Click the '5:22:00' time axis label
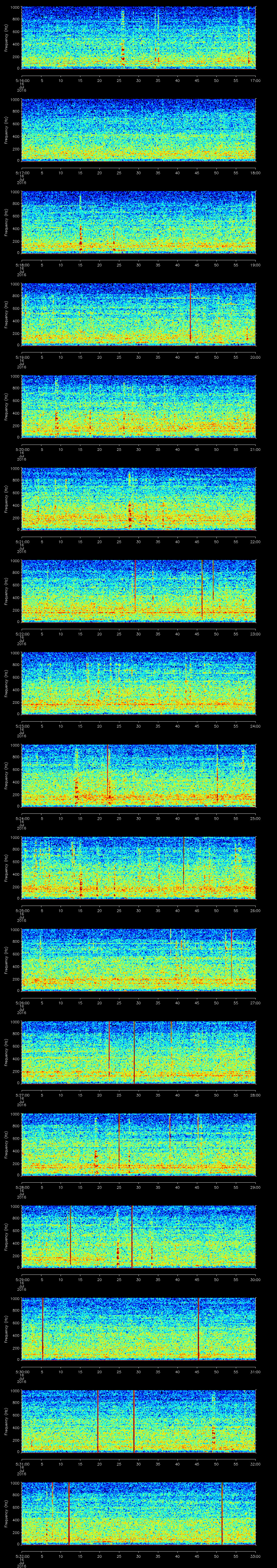The width and height of the screenshot is (277, 1568). 21,634
